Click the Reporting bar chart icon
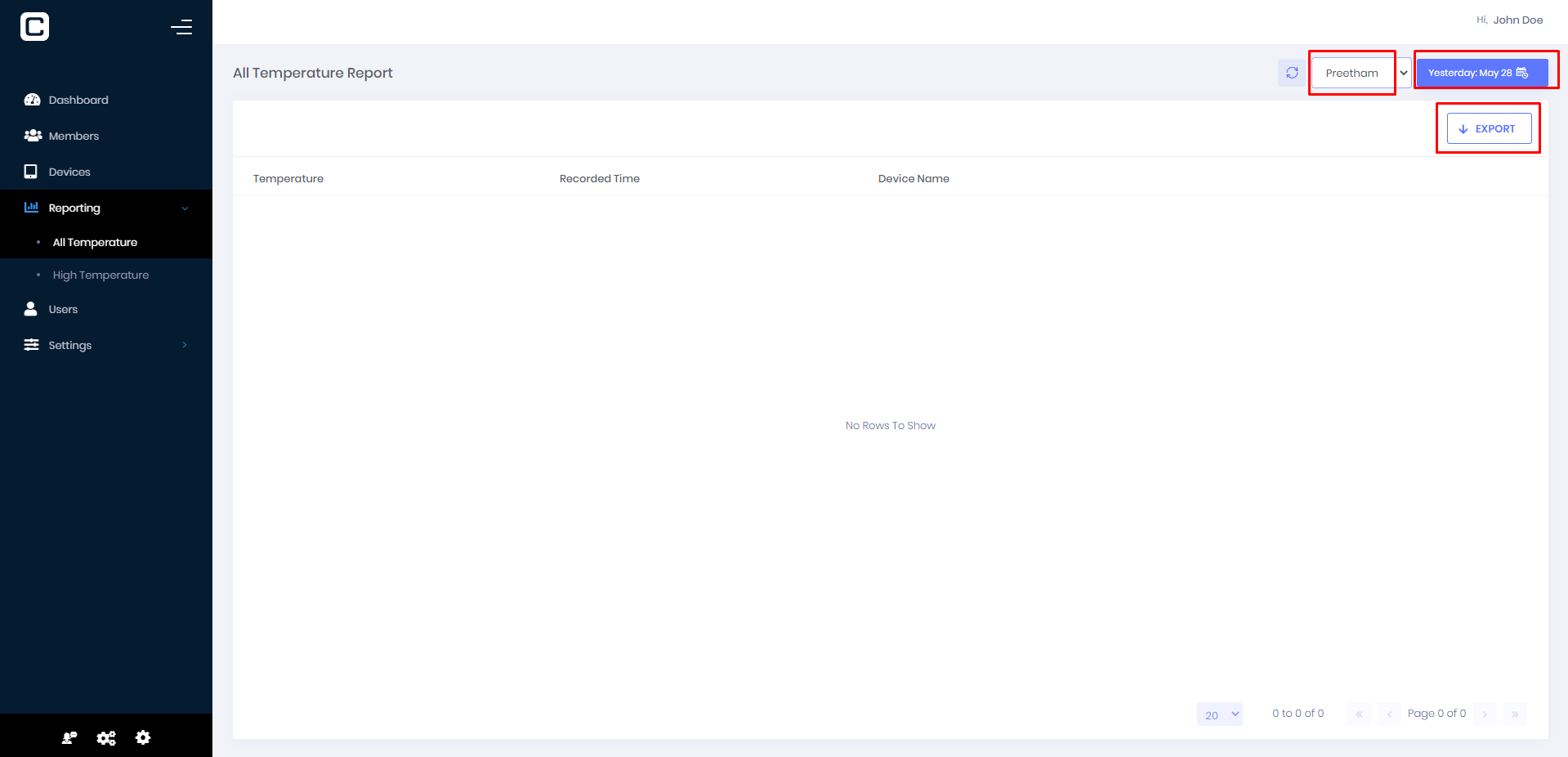The width and height of the screenshot is (1568, 757). pos(31,208)
